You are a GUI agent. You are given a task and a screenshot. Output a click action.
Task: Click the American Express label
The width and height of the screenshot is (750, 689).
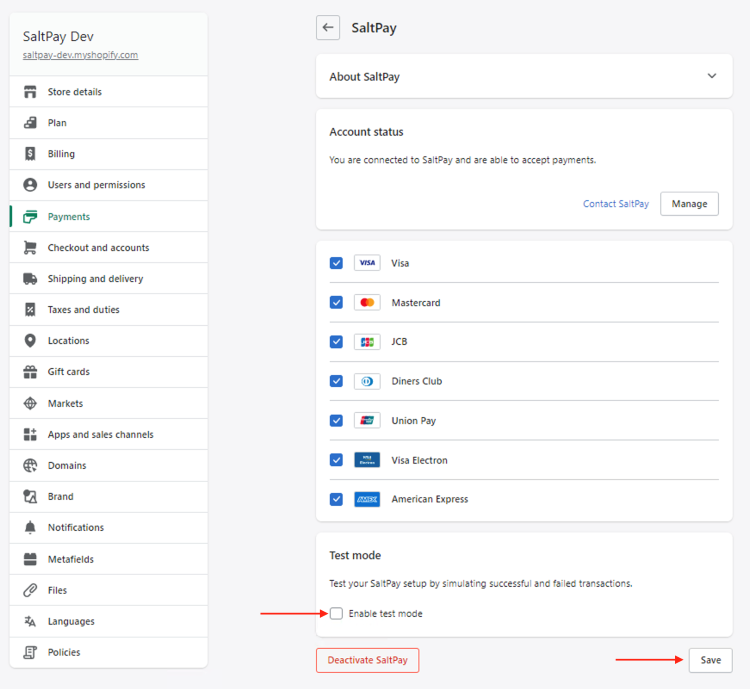(430, 499)
